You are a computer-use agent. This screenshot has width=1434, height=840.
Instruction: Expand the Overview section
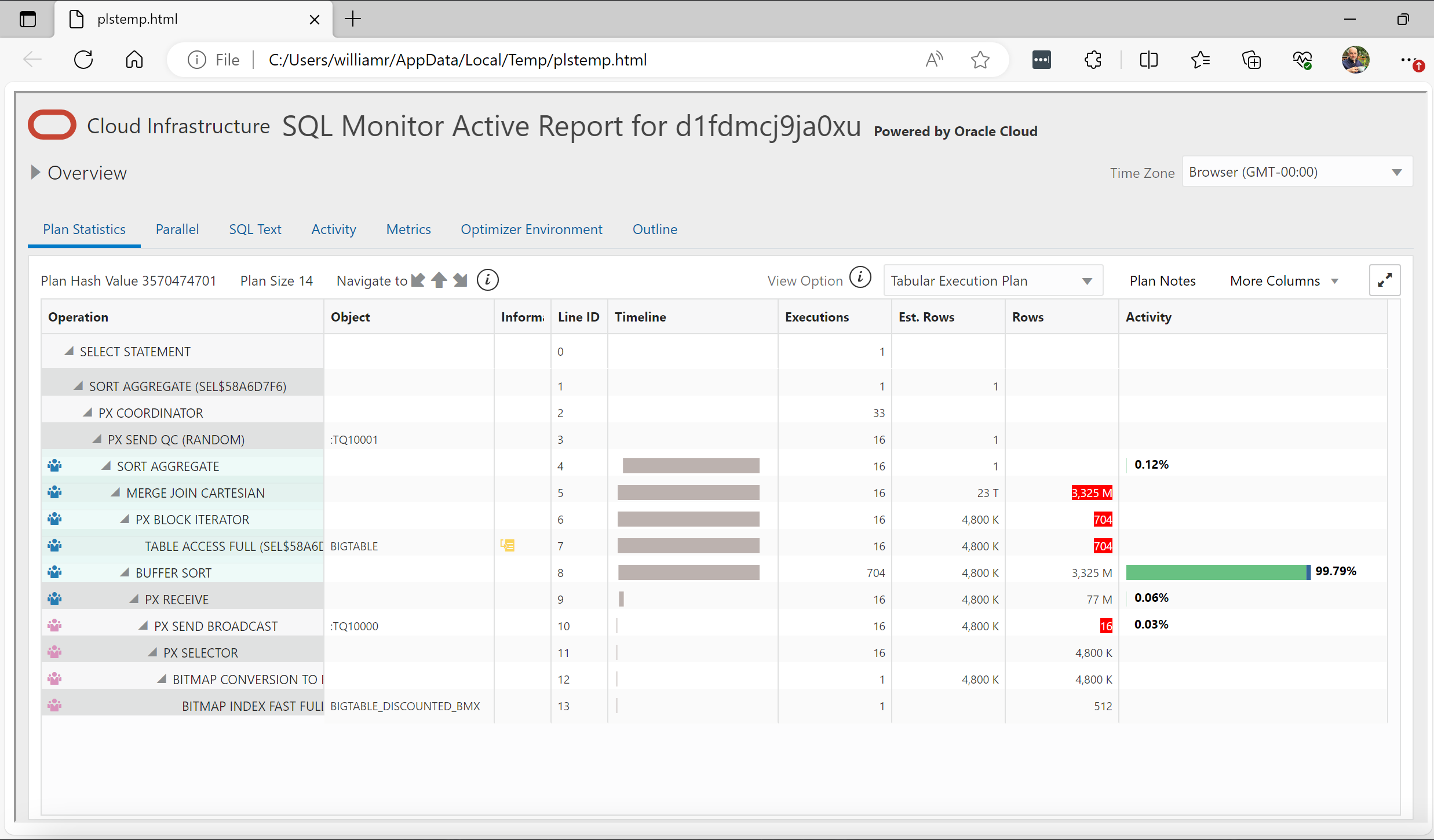pyautogui.click(x=35, y=172)
